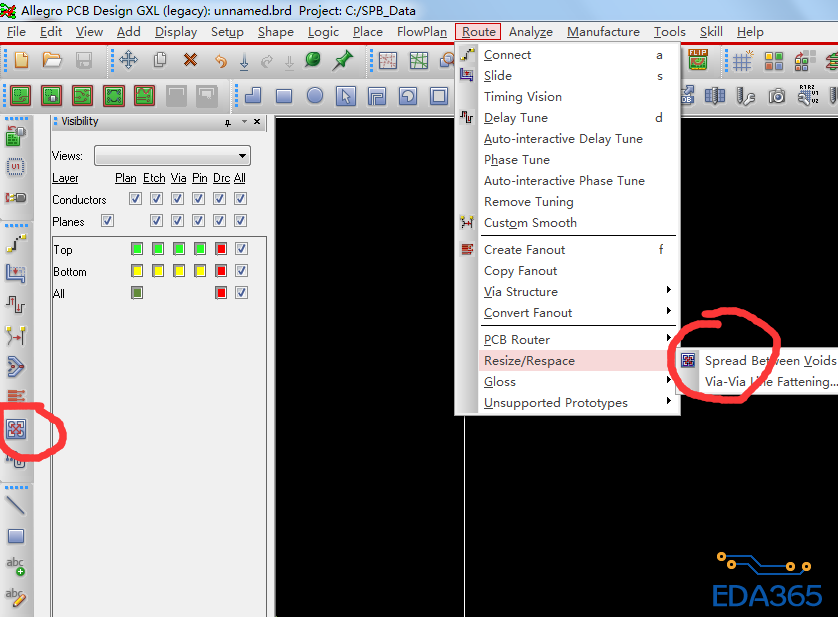Image resolution: width=838 pixels, height=617 pixels.
Task: Toggle Conductors Plan checkbox
Action: [135, 199]
